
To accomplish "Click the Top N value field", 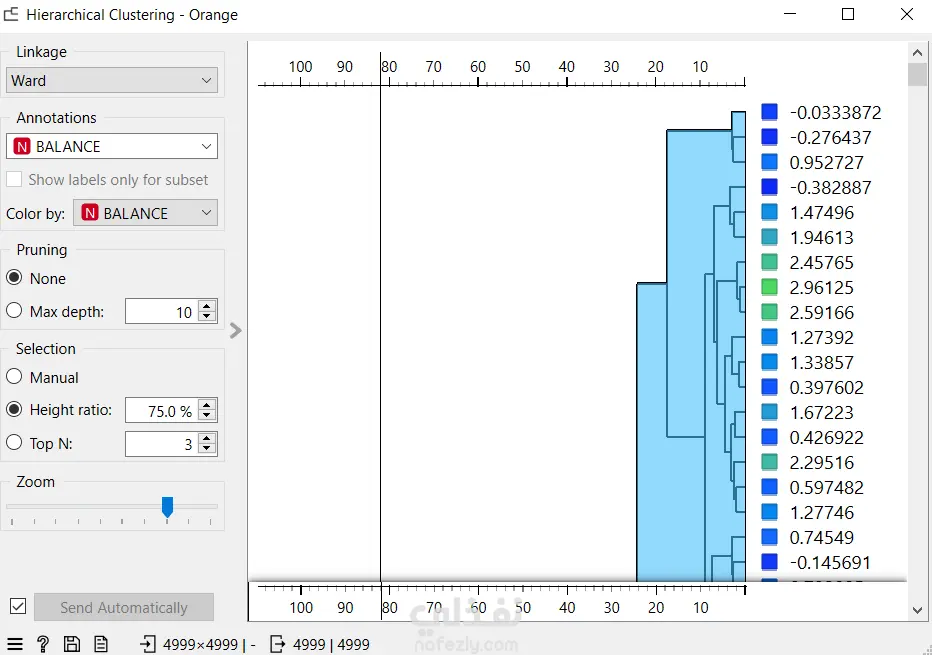I will [x=162, y=444].
